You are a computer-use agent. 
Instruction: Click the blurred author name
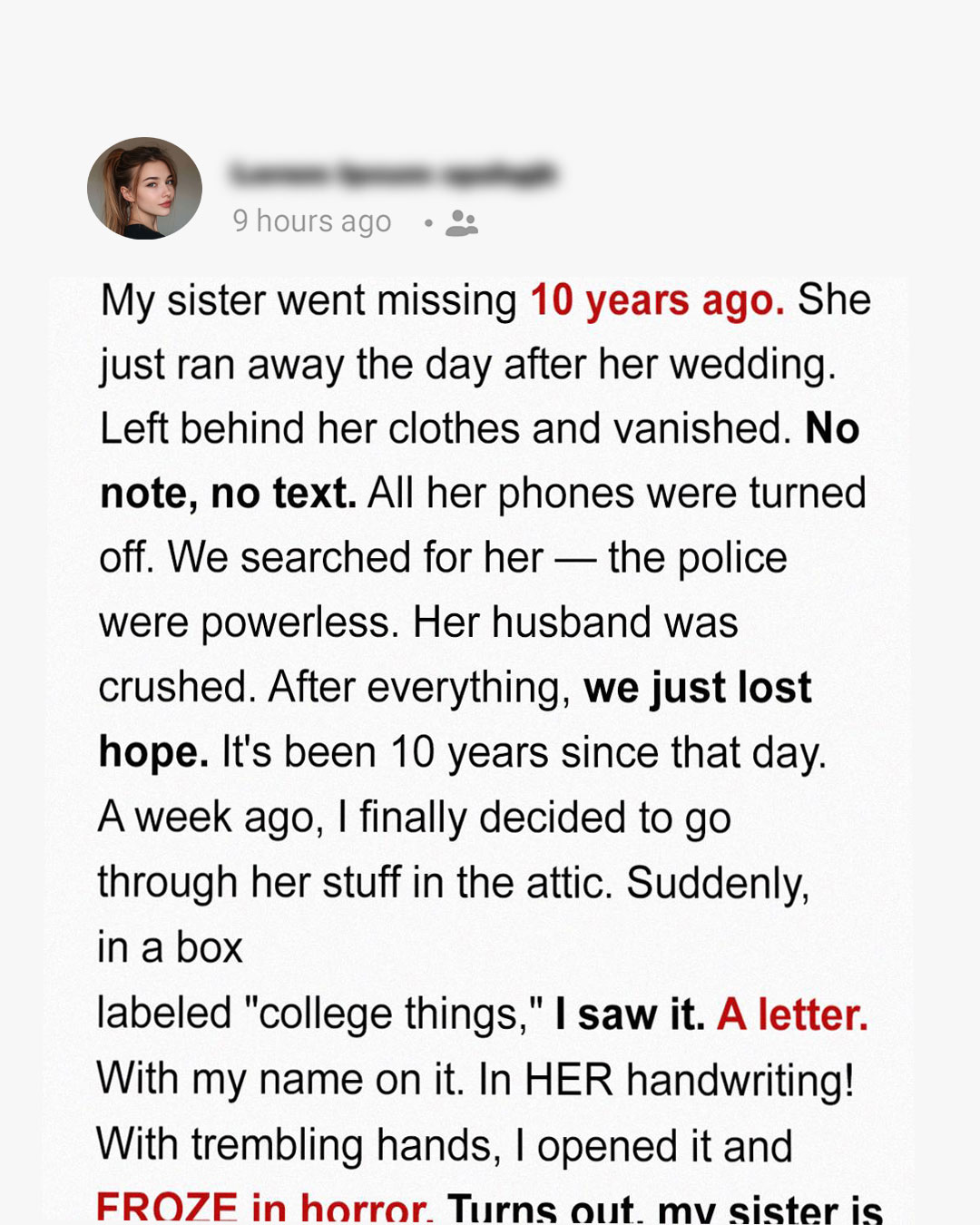pos(392,172)
